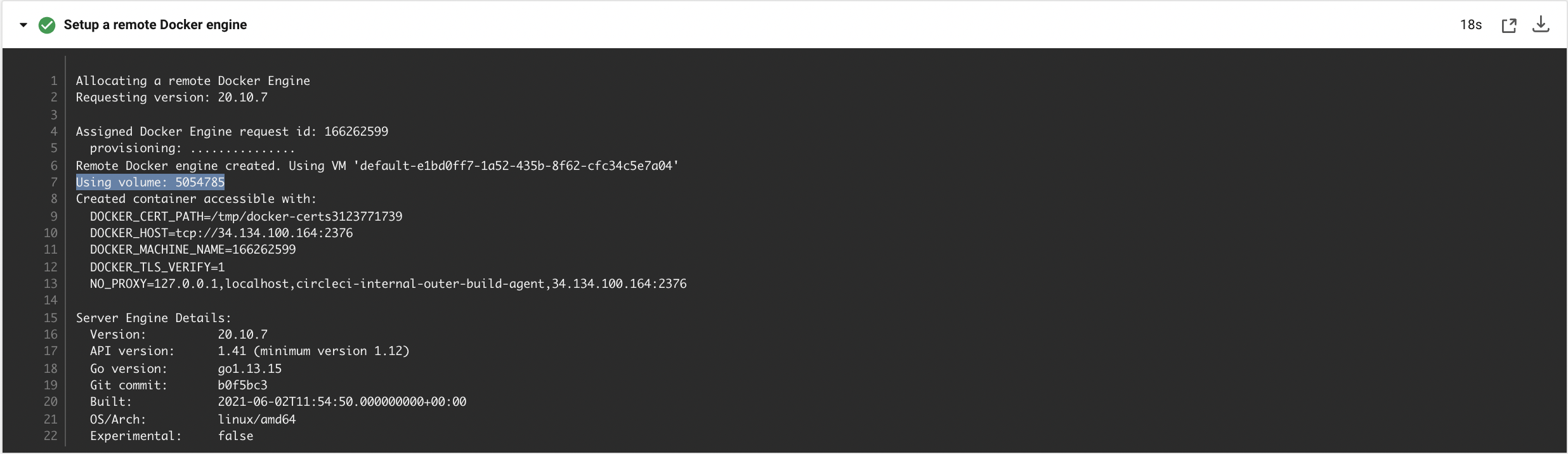Click the Server Engine Details heading line
The width and height of the screenshot is (1568, 454).
154,318
